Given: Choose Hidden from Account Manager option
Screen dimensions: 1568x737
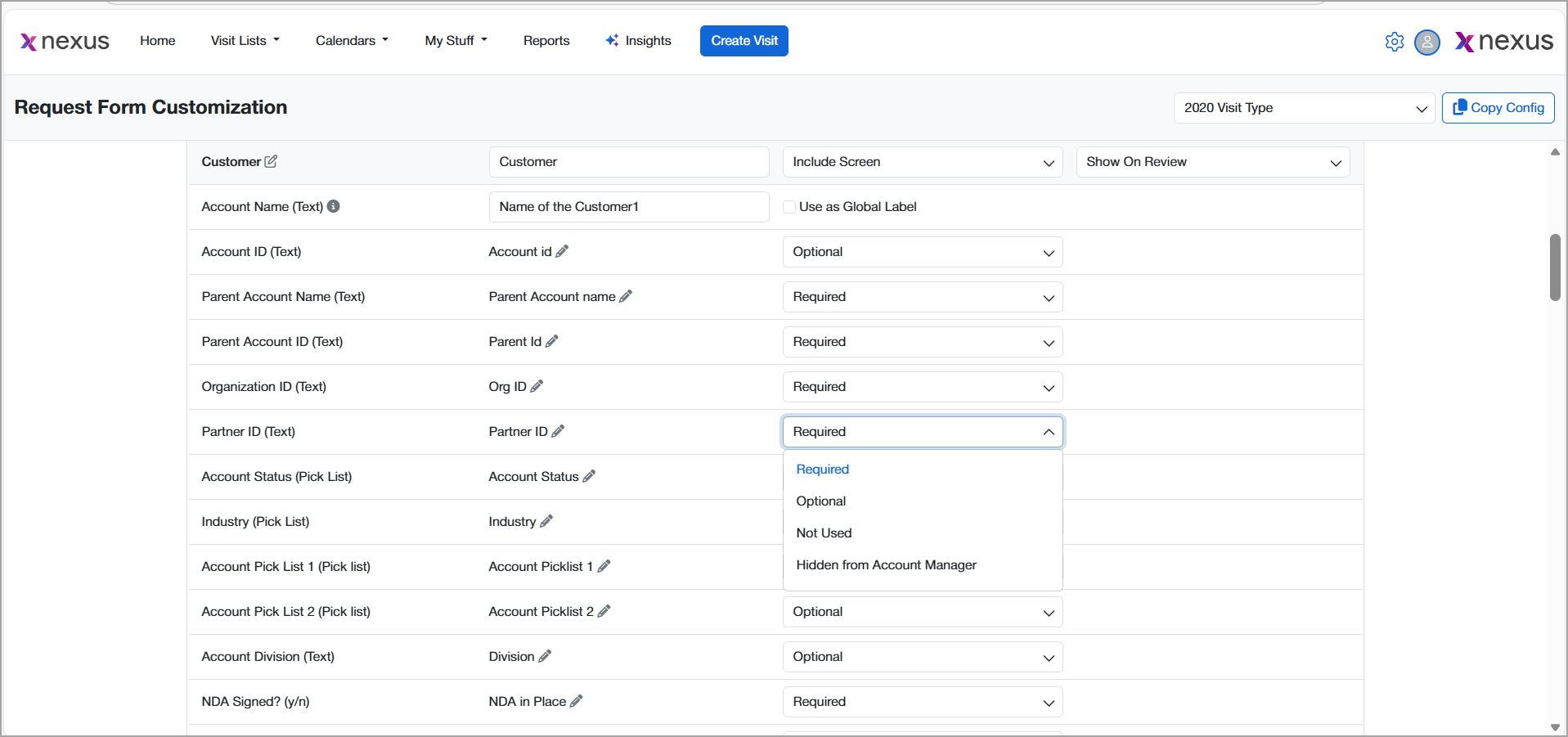Looking at the screenshot, I should (886, 564).
